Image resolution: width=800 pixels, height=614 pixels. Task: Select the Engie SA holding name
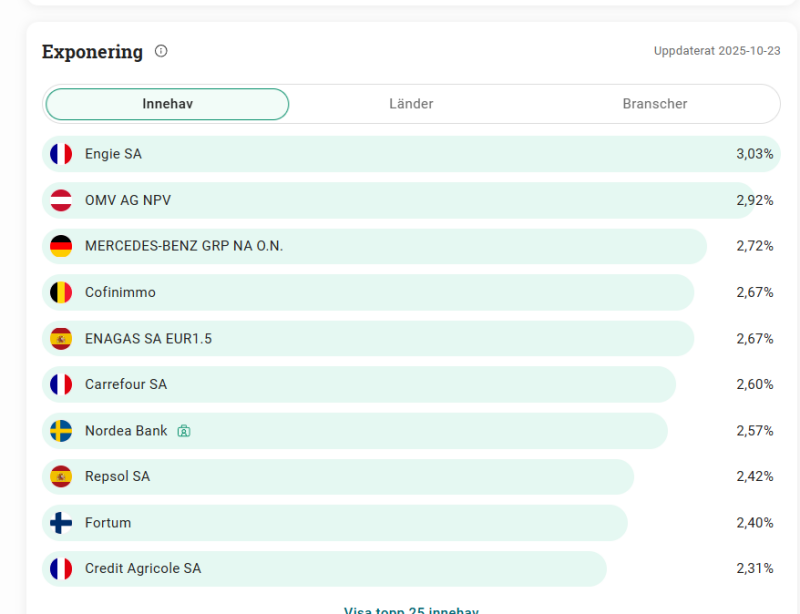click(113, 154)
